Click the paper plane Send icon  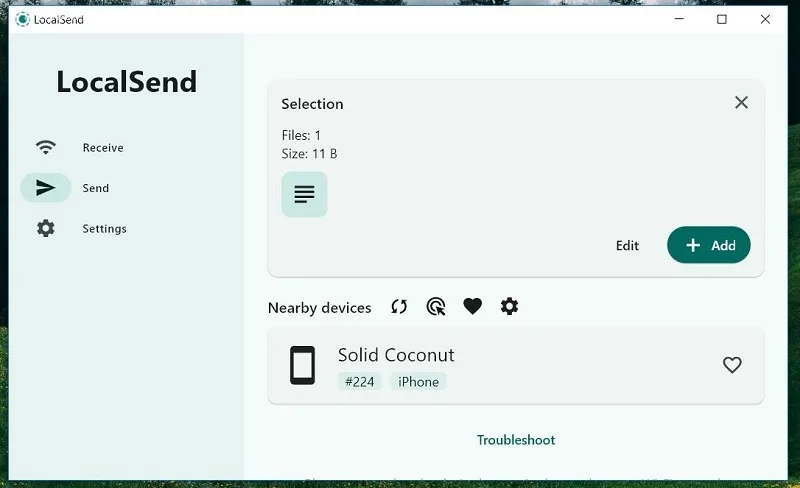click(45, 188)
